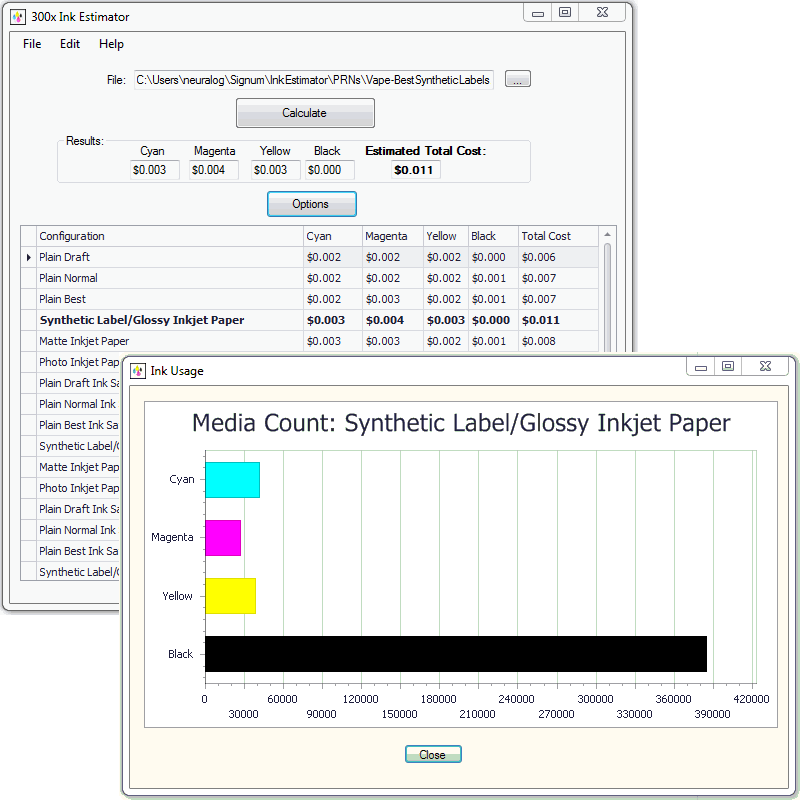
Task: Close the Ink Usage chart dialog
Action: click(432, 755)
